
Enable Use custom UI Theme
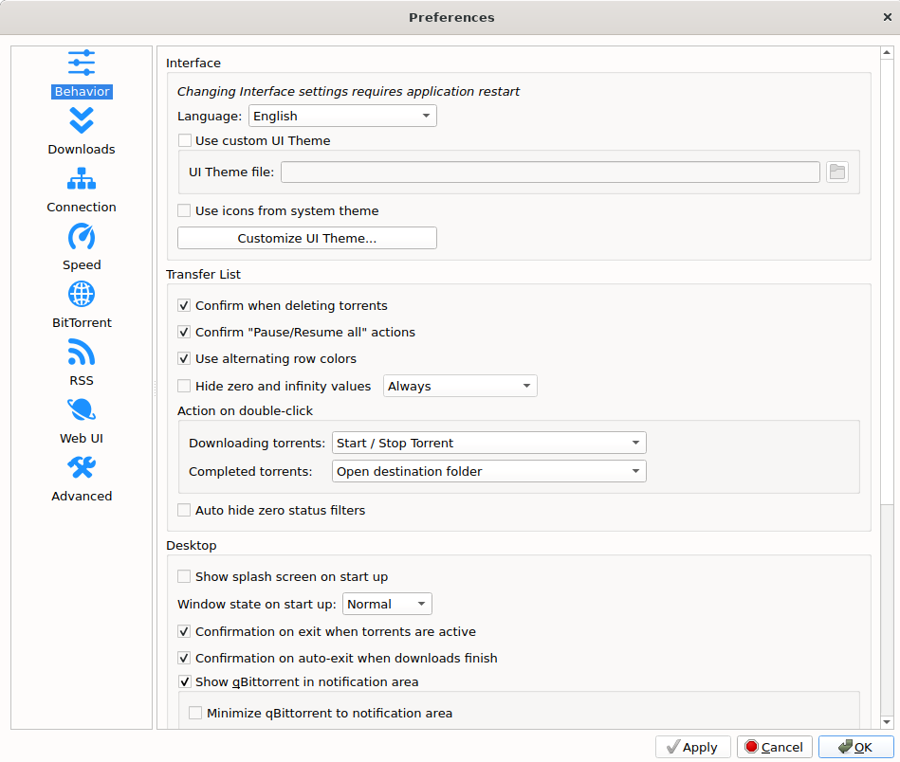point(184,140)
